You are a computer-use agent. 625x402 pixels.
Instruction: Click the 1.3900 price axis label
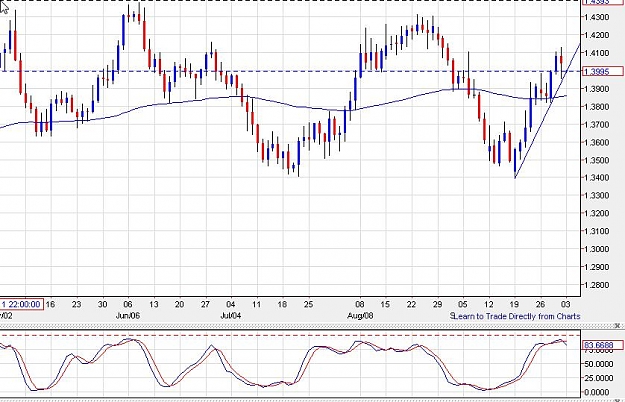(x=597, y=89)
